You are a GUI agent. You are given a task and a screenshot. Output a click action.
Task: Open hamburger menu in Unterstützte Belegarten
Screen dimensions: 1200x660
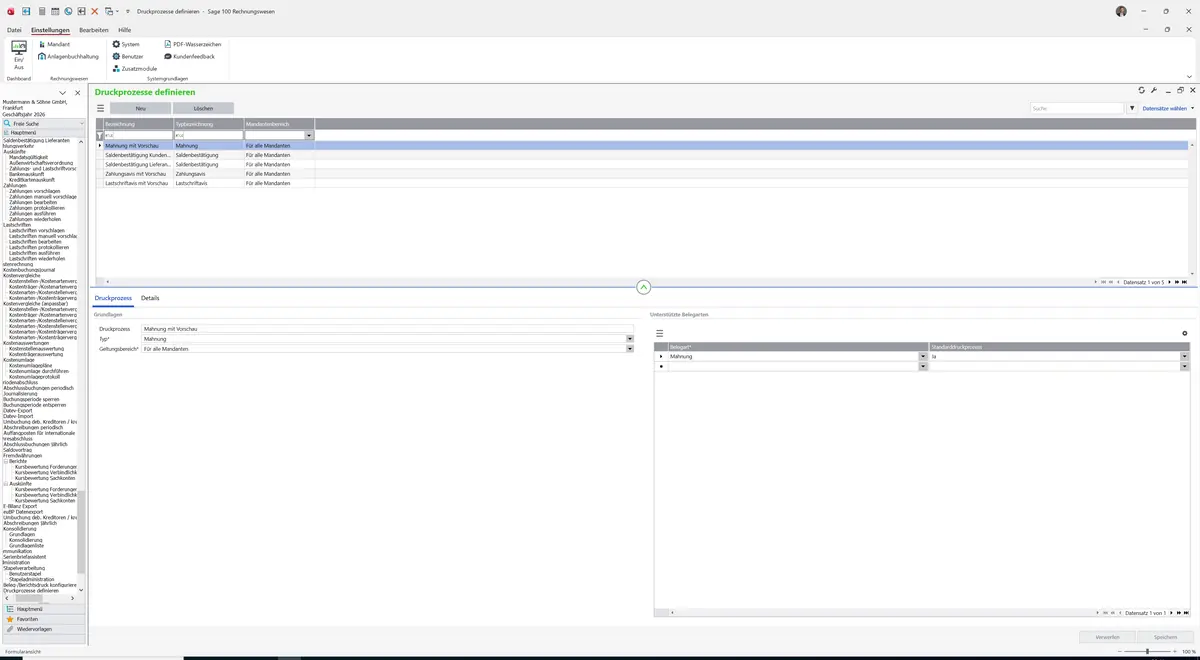(x=659, y=333)
